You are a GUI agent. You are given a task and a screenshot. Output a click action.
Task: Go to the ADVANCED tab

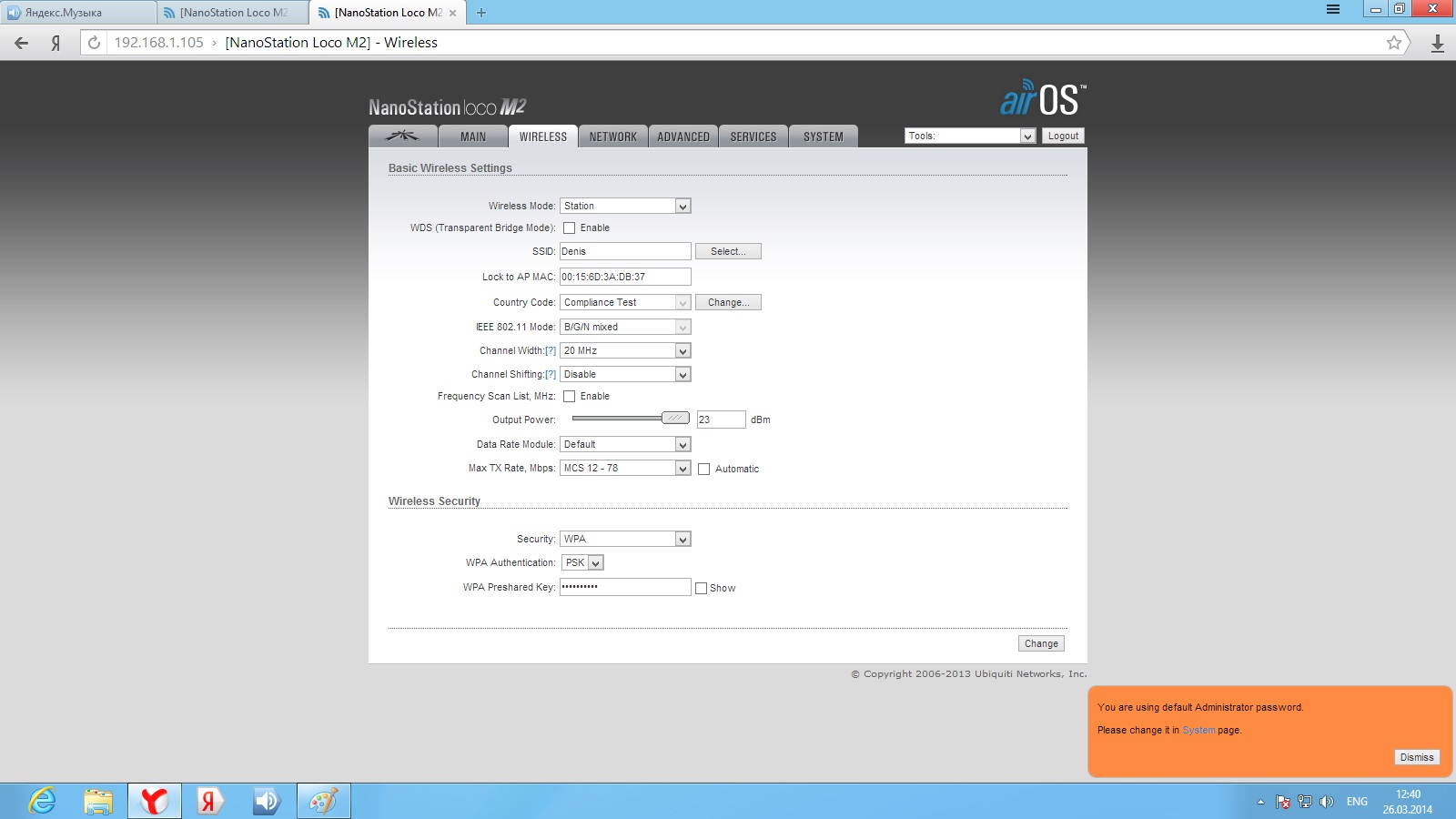tap(683, 136)
